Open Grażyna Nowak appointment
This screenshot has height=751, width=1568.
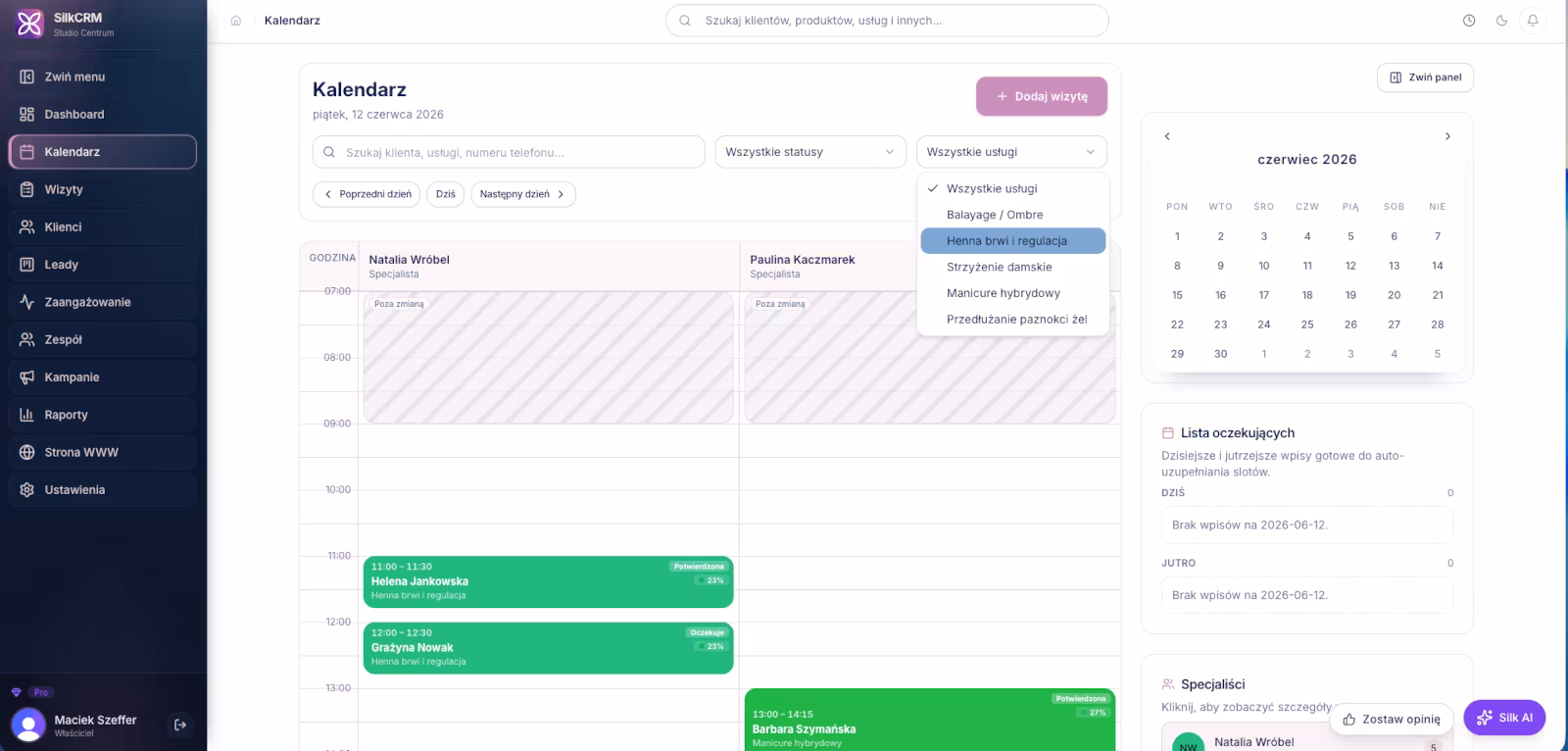coord(548,648)
